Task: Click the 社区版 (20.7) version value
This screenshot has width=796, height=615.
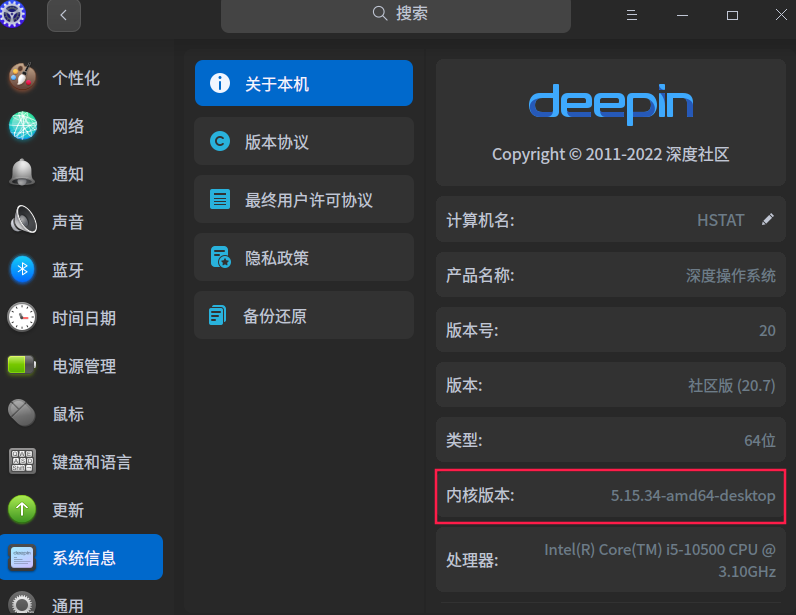Action: (732, 385)
